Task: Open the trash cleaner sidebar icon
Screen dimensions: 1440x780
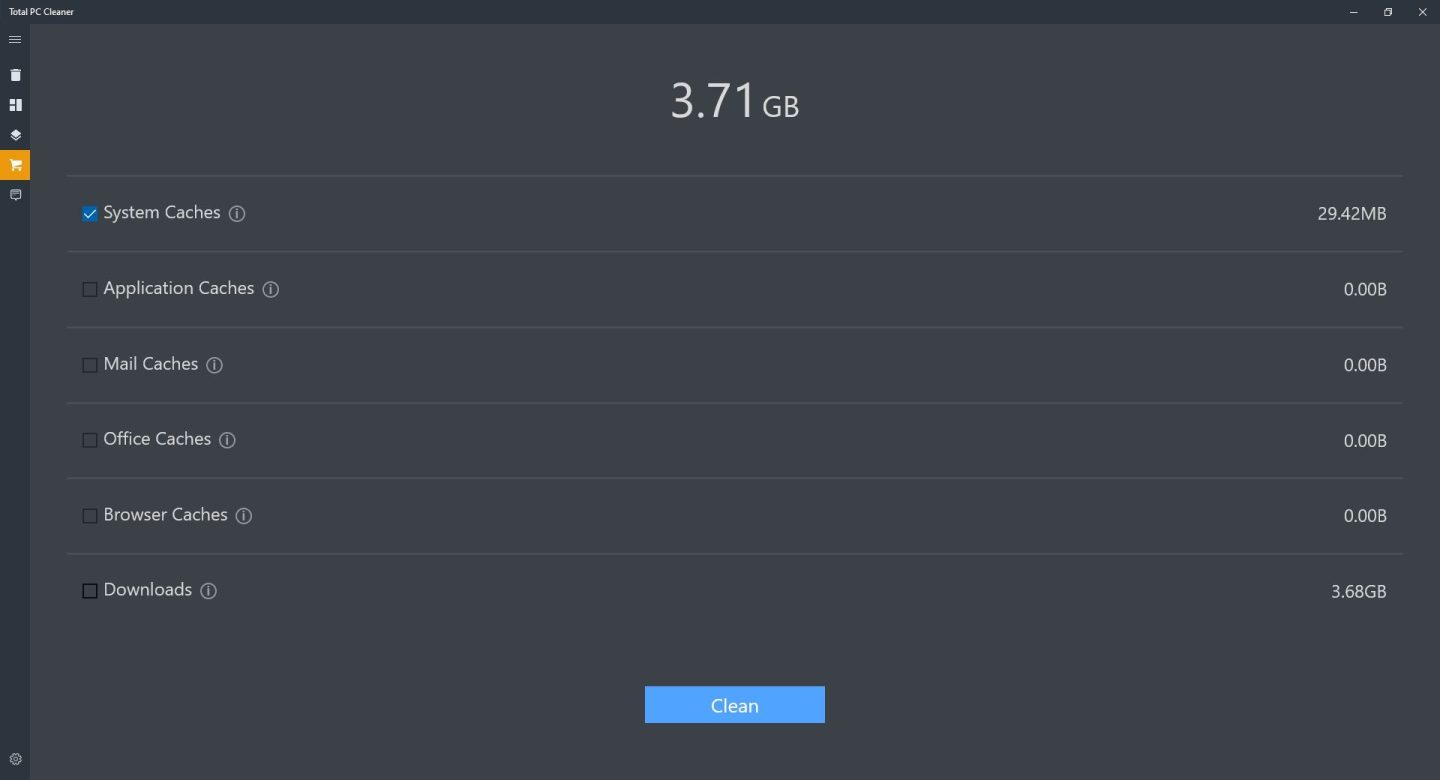Action: [x=15, y=75]
